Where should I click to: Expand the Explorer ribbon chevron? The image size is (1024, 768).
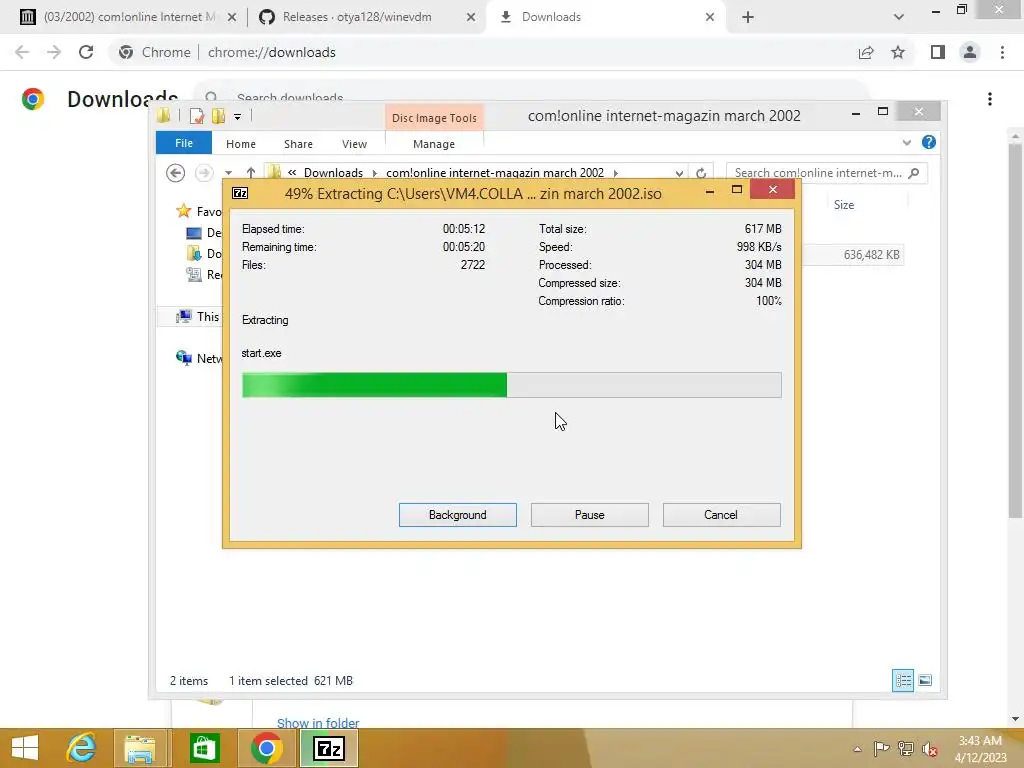coord(906,142)
